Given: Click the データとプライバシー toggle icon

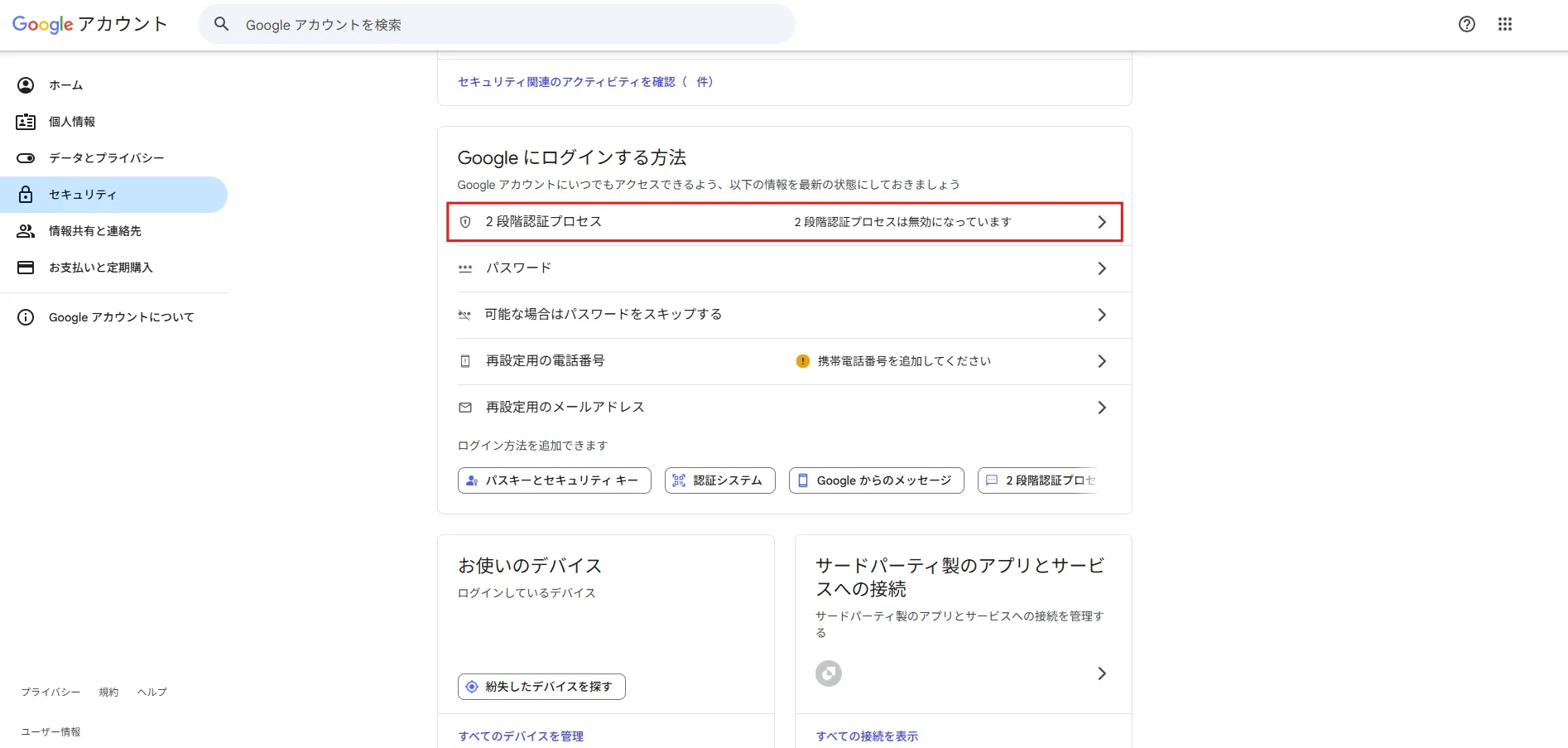Looking at the screenshot, I should 26,158.
